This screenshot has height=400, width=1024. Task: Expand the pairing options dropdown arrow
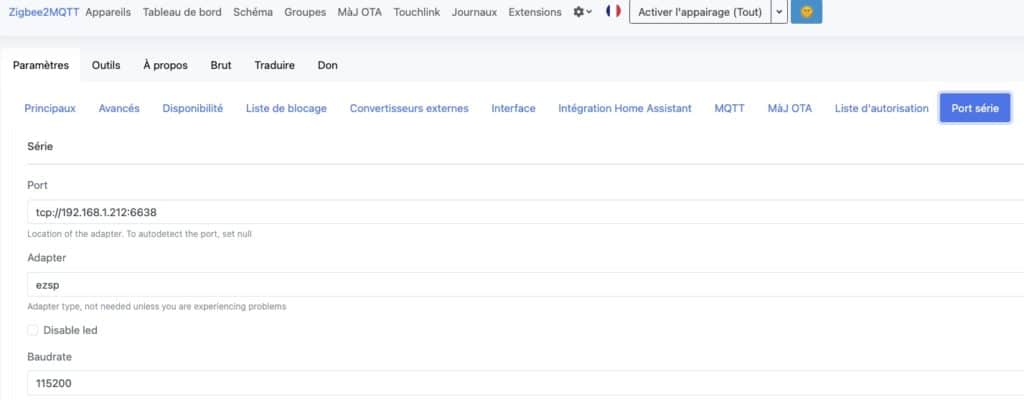(x=779, y=12)
